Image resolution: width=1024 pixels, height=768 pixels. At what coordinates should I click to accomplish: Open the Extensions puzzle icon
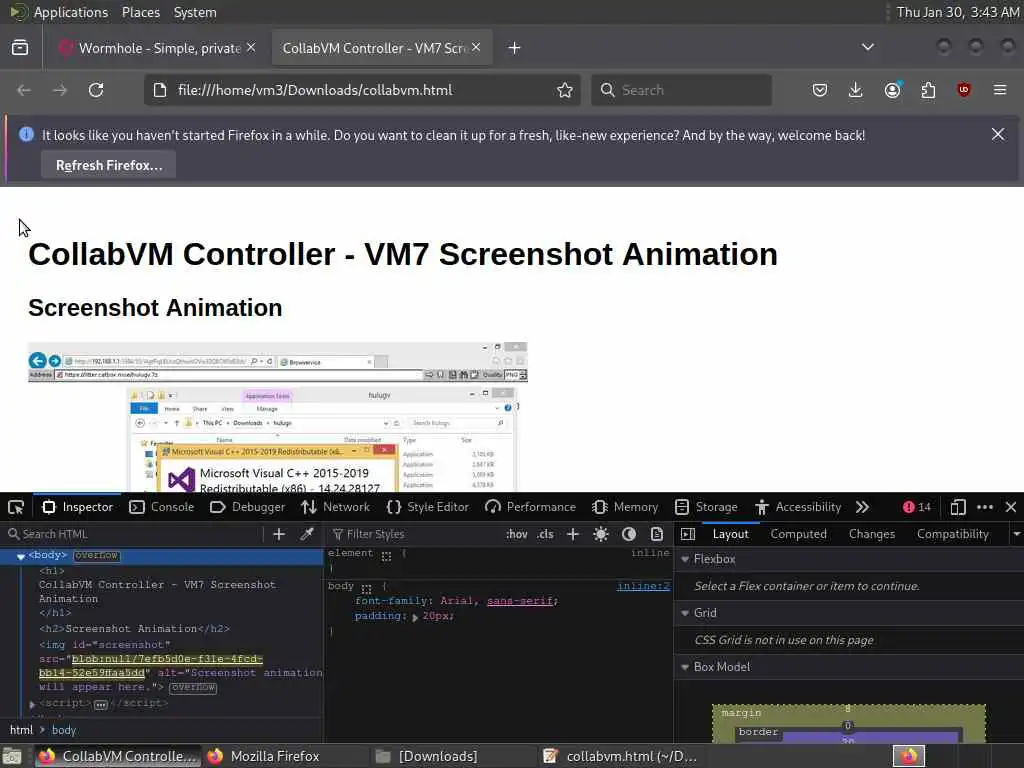coord(928,90)
